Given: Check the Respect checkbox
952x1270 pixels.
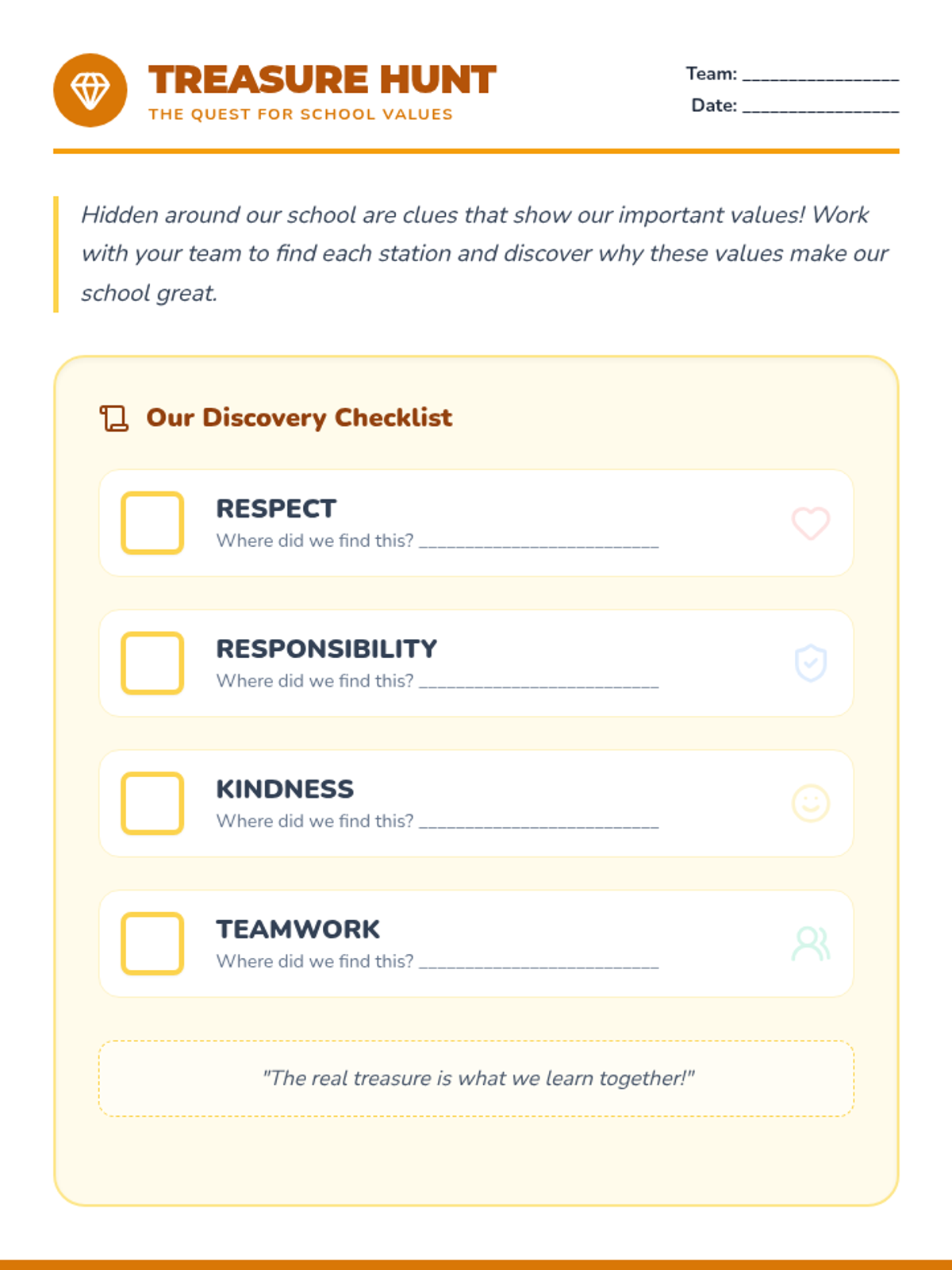Looking at the screenshot, I should [x=152, y=523].
